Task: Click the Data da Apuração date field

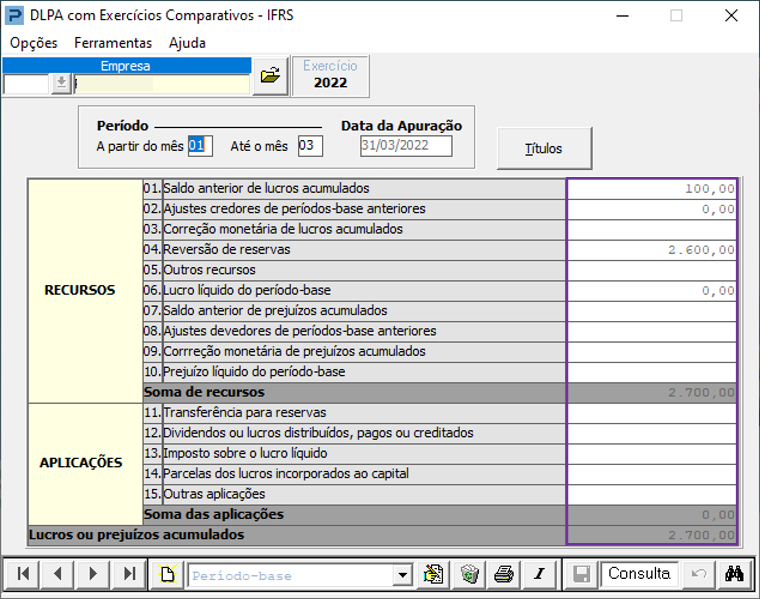Action: coord(406,145)
